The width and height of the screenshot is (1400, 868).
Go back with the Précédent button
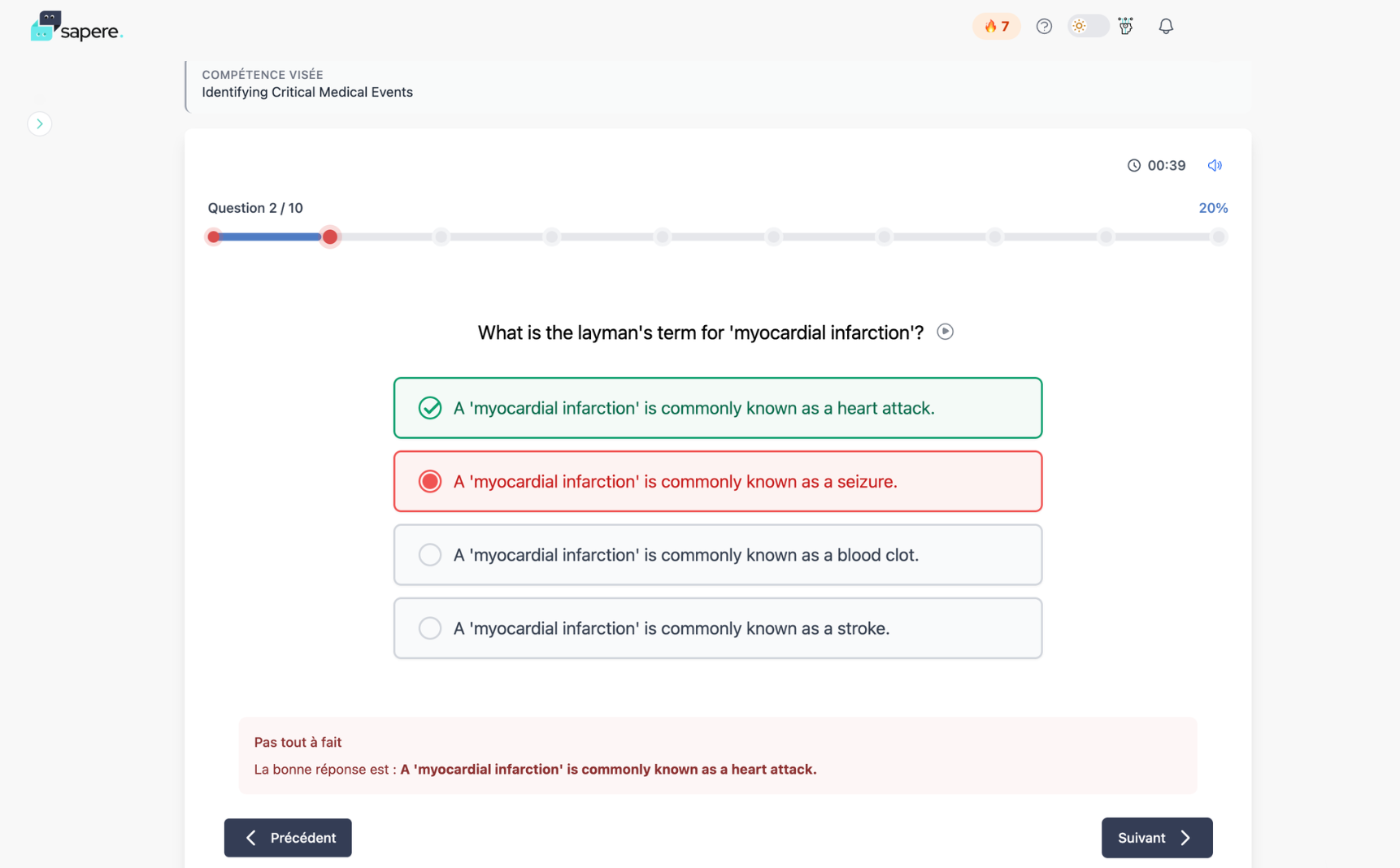288,837
